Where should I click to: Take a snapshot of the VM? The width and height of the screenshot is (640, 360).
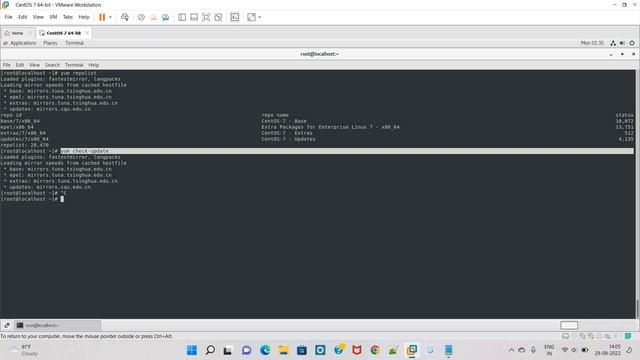point(141,17)
